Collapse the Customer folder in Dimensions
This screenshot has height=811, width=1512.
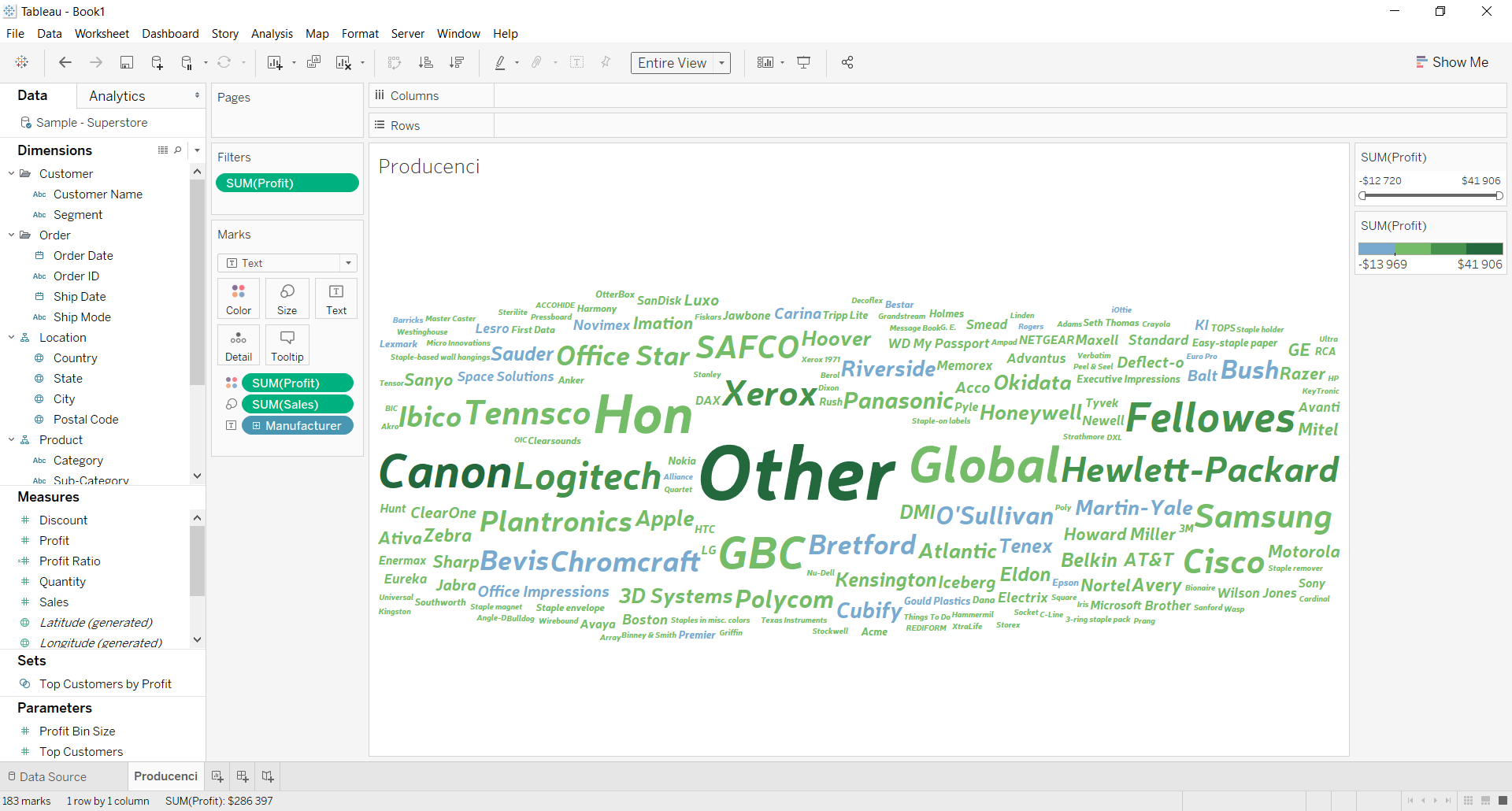[x=12, y=174]
